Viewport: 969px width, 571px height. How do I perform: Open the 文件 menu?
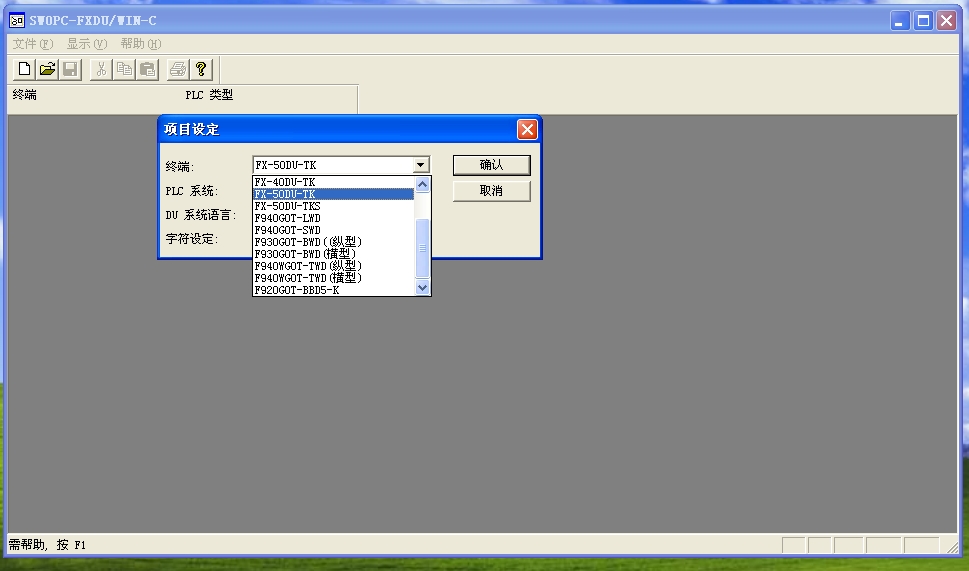pyautogui.click(x=32, y=44)
